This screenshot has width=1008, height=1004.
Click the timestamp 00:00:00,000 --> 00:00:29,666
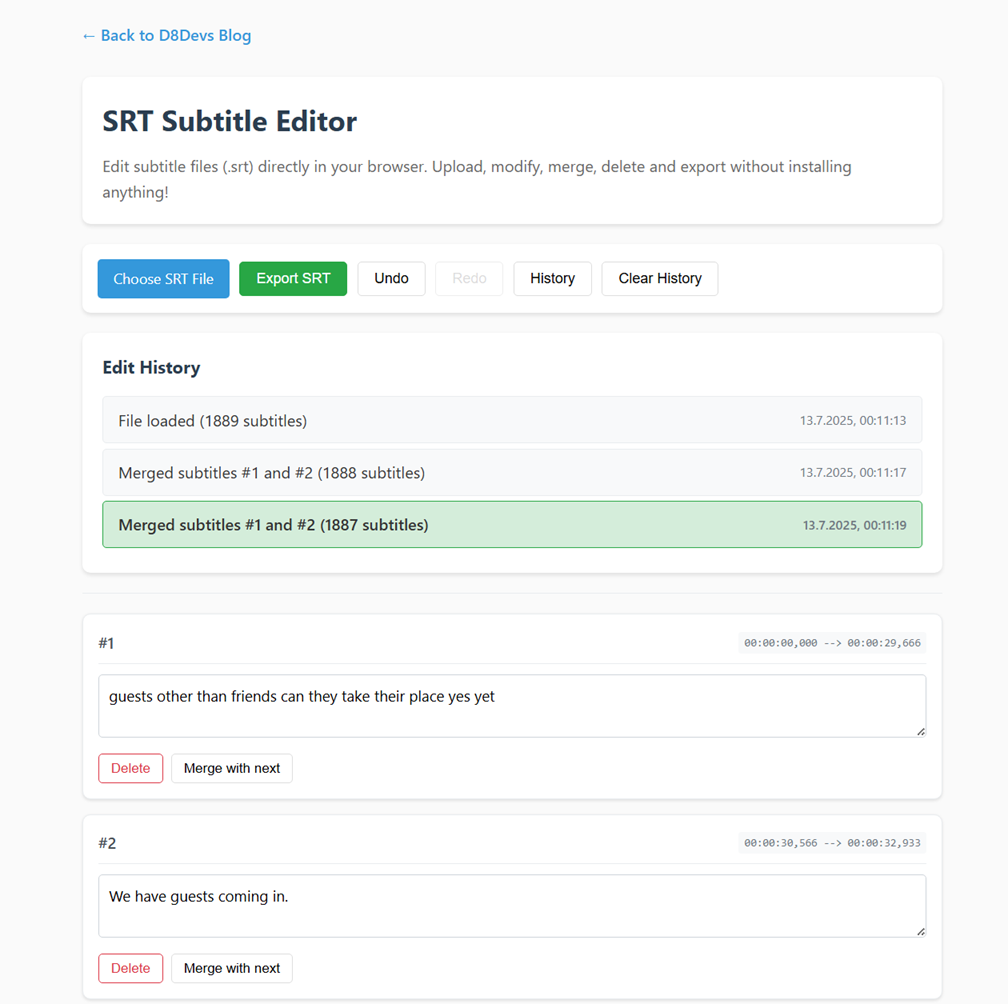pos(832,643)
